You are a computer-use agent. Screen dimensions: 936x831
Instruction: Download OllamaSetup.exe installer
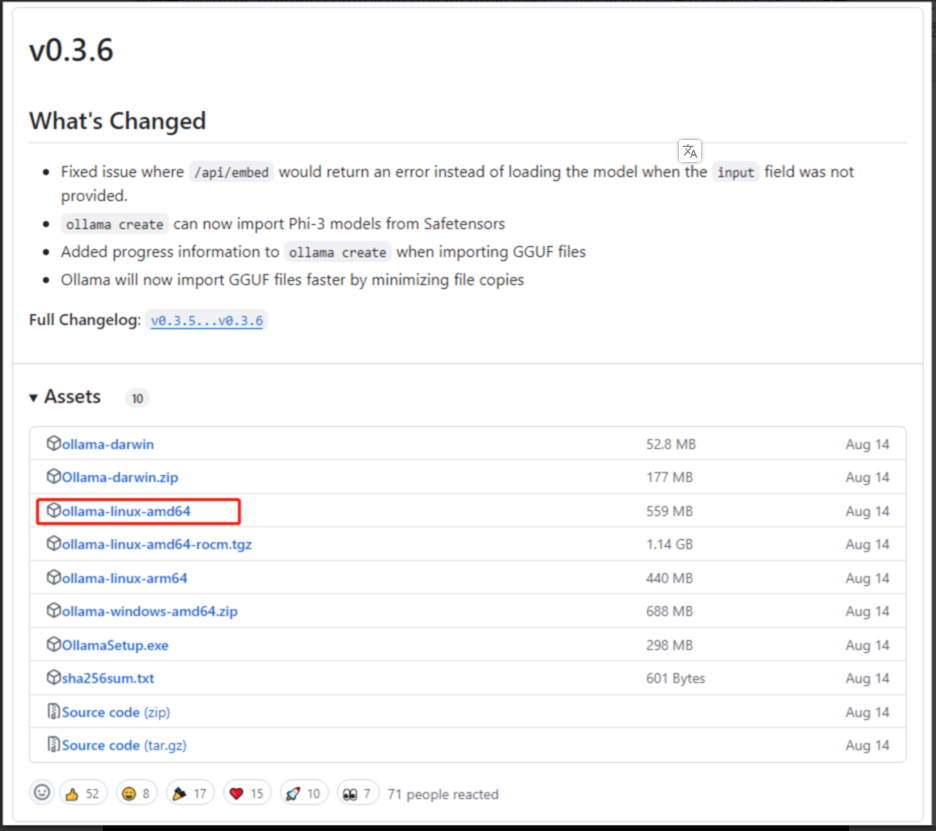115,645
